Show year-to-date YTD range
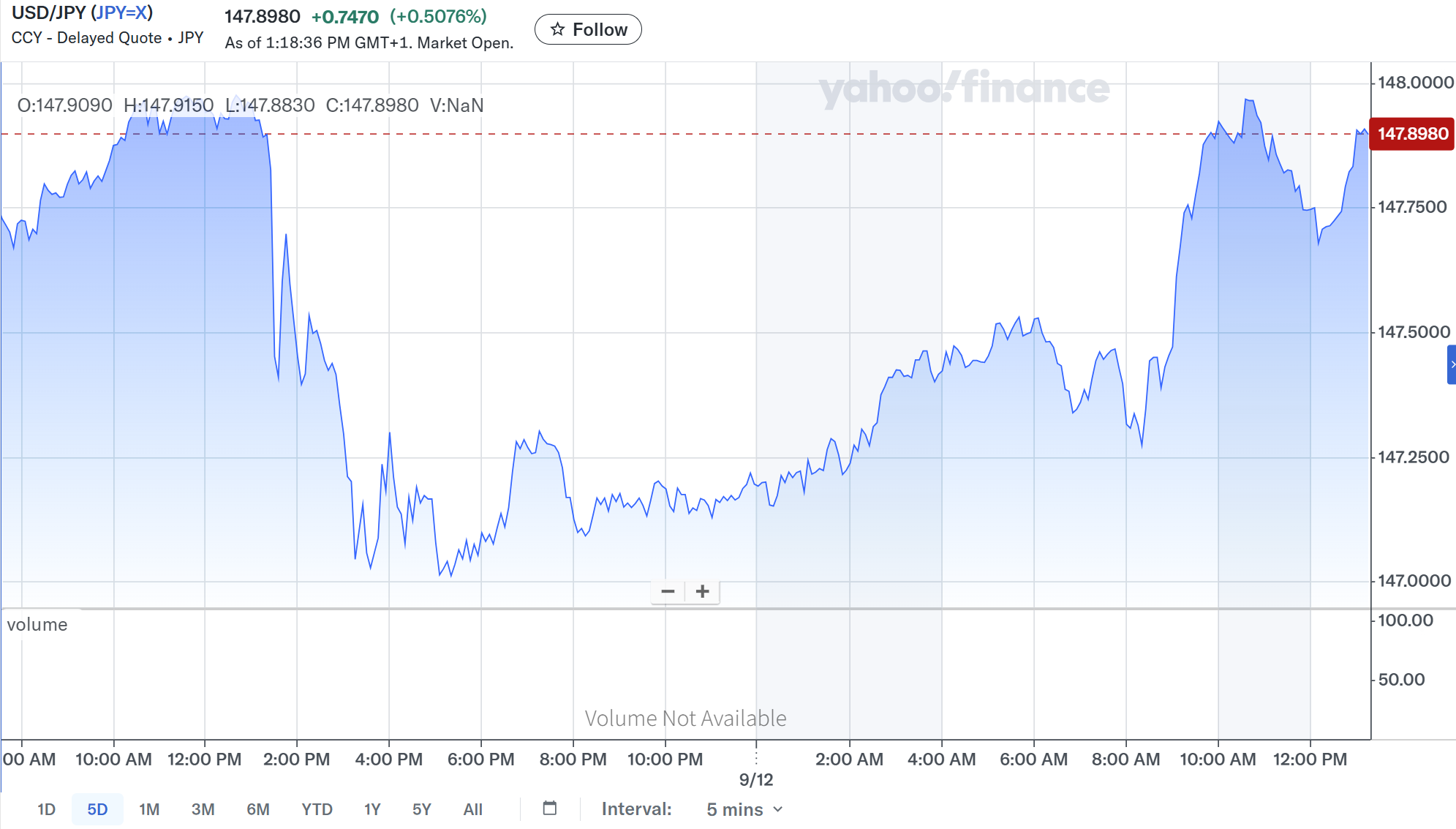This screenshot has height=829, width=1456. (317, 809)
